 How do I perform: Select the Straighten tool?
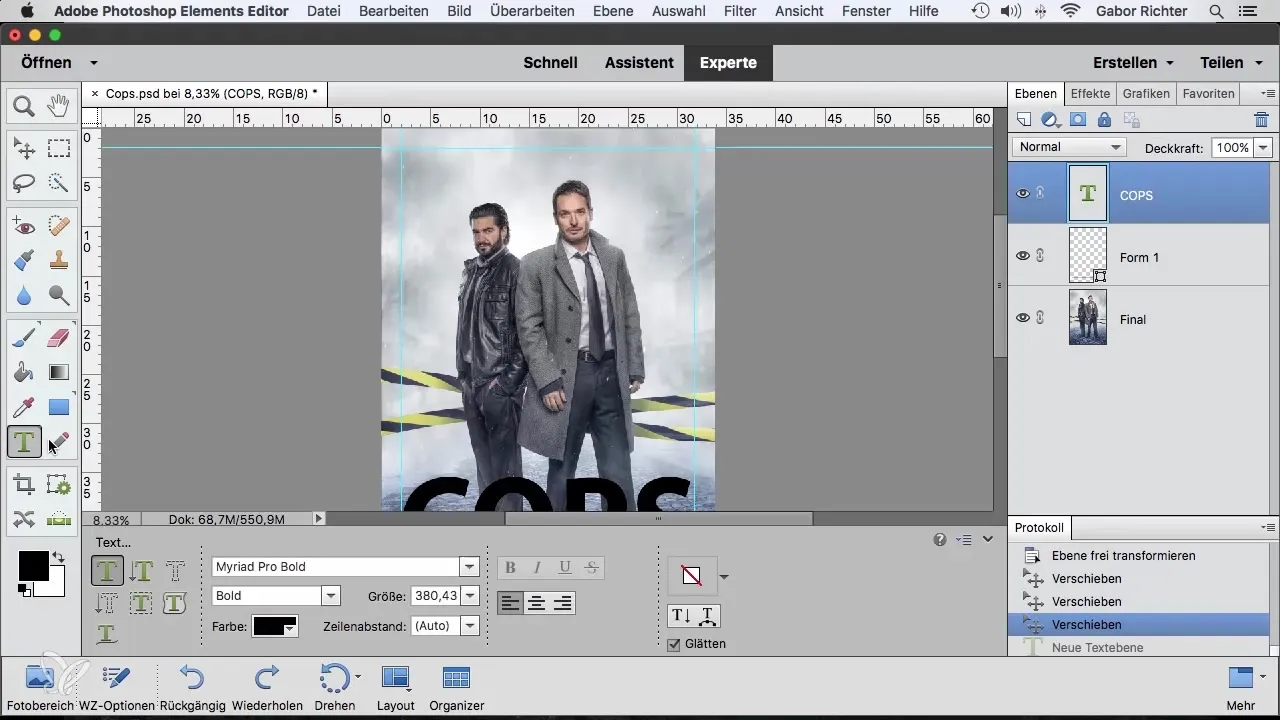(59, 518)
